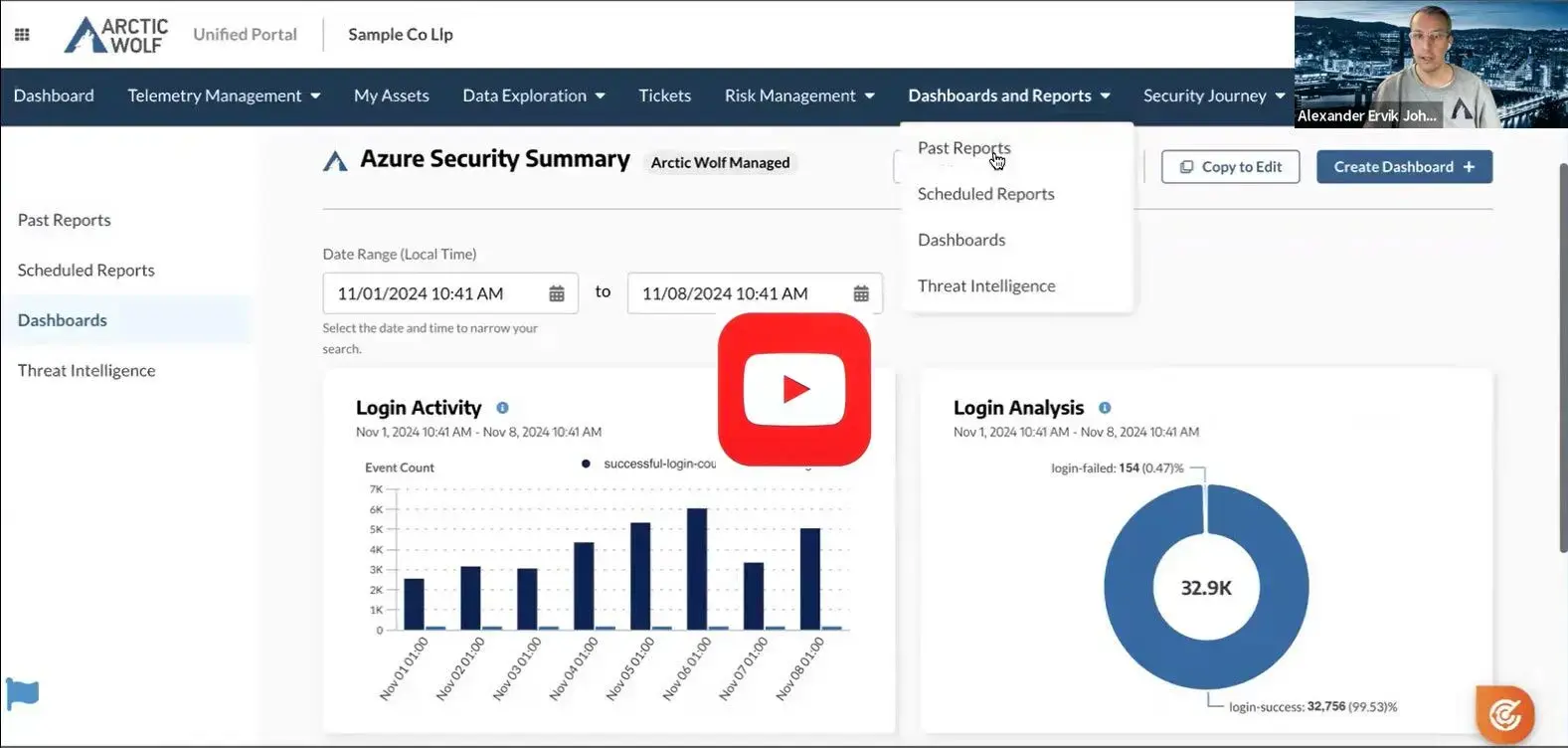Go to the Dashboard nav item
This screenshot has height=748, width=1568.
pyautogui.click(x=54, y=95)
